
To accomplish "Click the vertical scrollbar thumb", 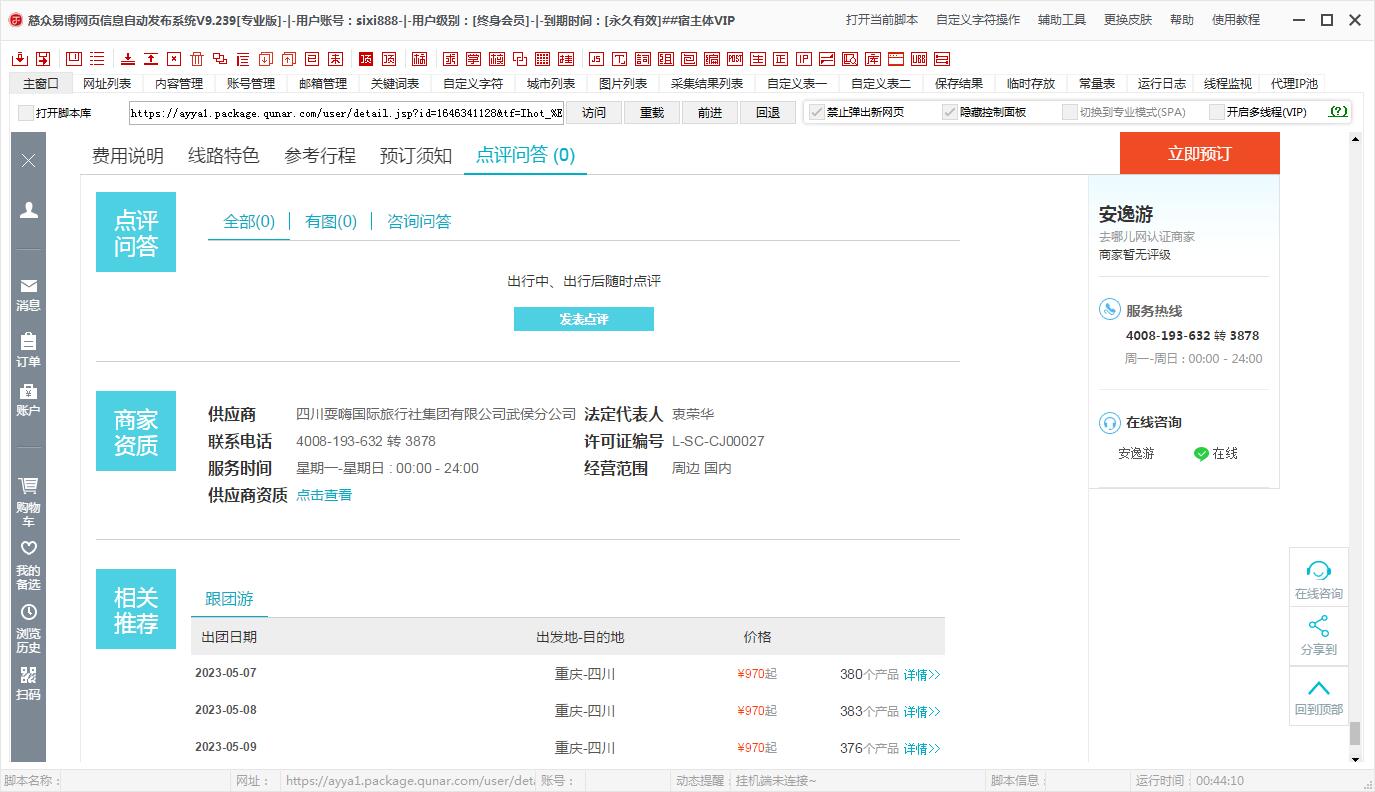I will click(x=1356, y=733).
